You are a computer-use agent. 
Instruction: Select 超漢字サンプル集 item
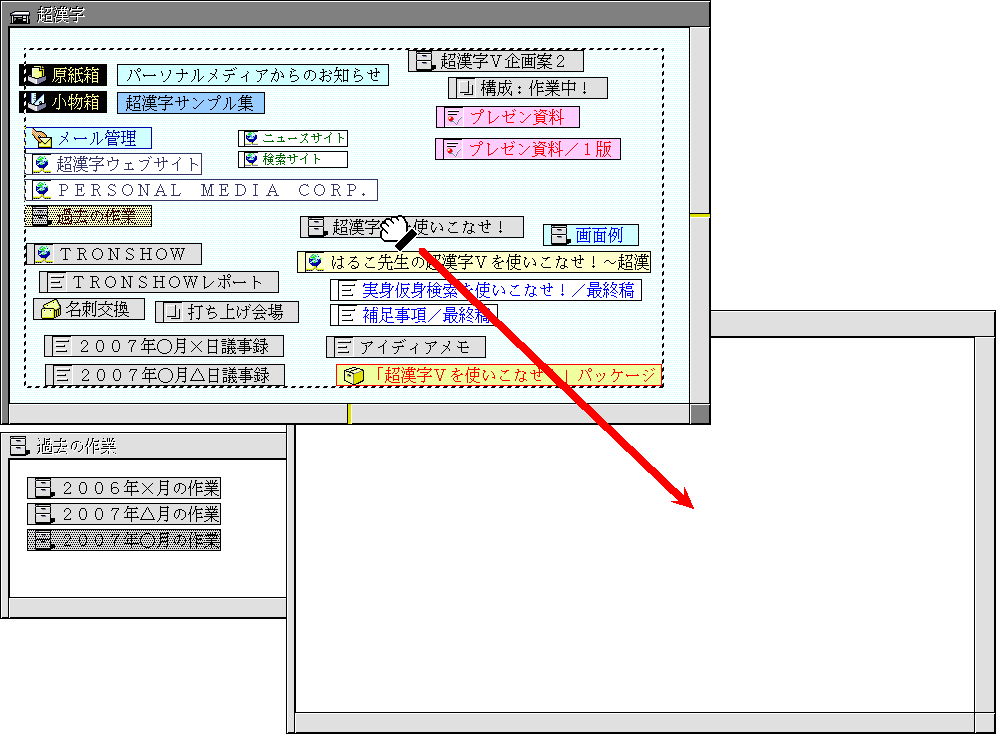[x=190, y=103]
